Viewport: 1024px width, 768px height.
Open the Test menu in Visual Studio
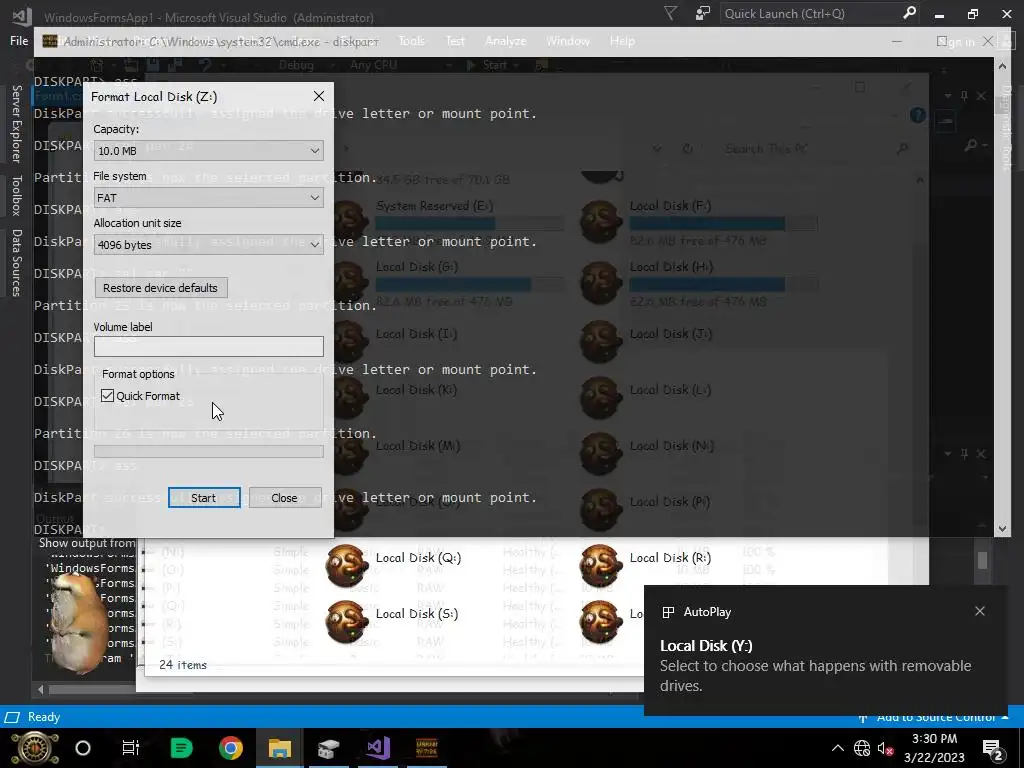pos(455,40)
